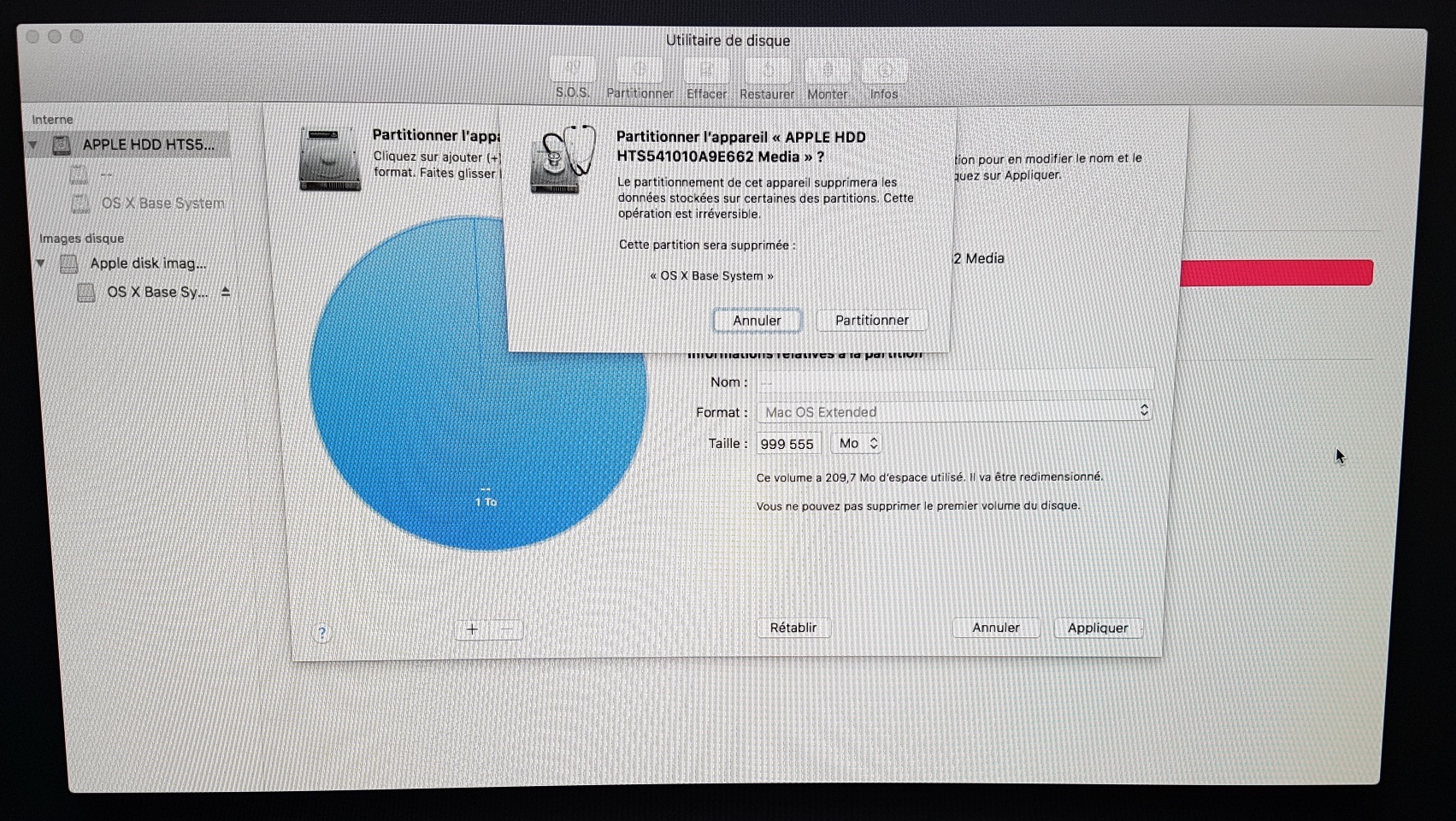Viewport: 1456px width, 821px height.
Task: Collapse the Apple disk image disclosure triangle
Action: tap(40, 263)
